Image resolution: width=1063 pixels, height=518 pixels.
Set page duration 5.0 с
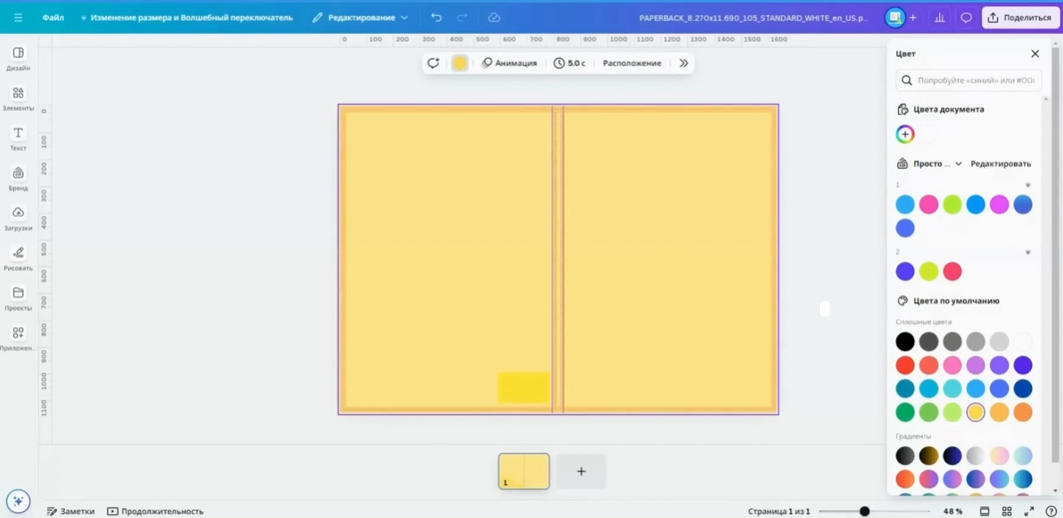(x=570, y=63)
